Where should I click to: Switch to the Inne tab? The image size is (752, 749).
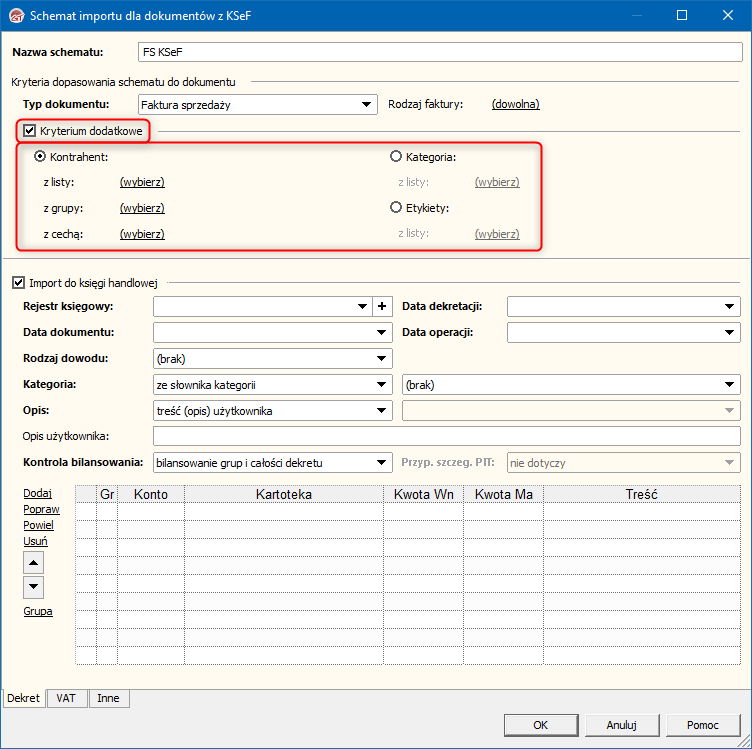pyautogui.click(x=108, y=699)
